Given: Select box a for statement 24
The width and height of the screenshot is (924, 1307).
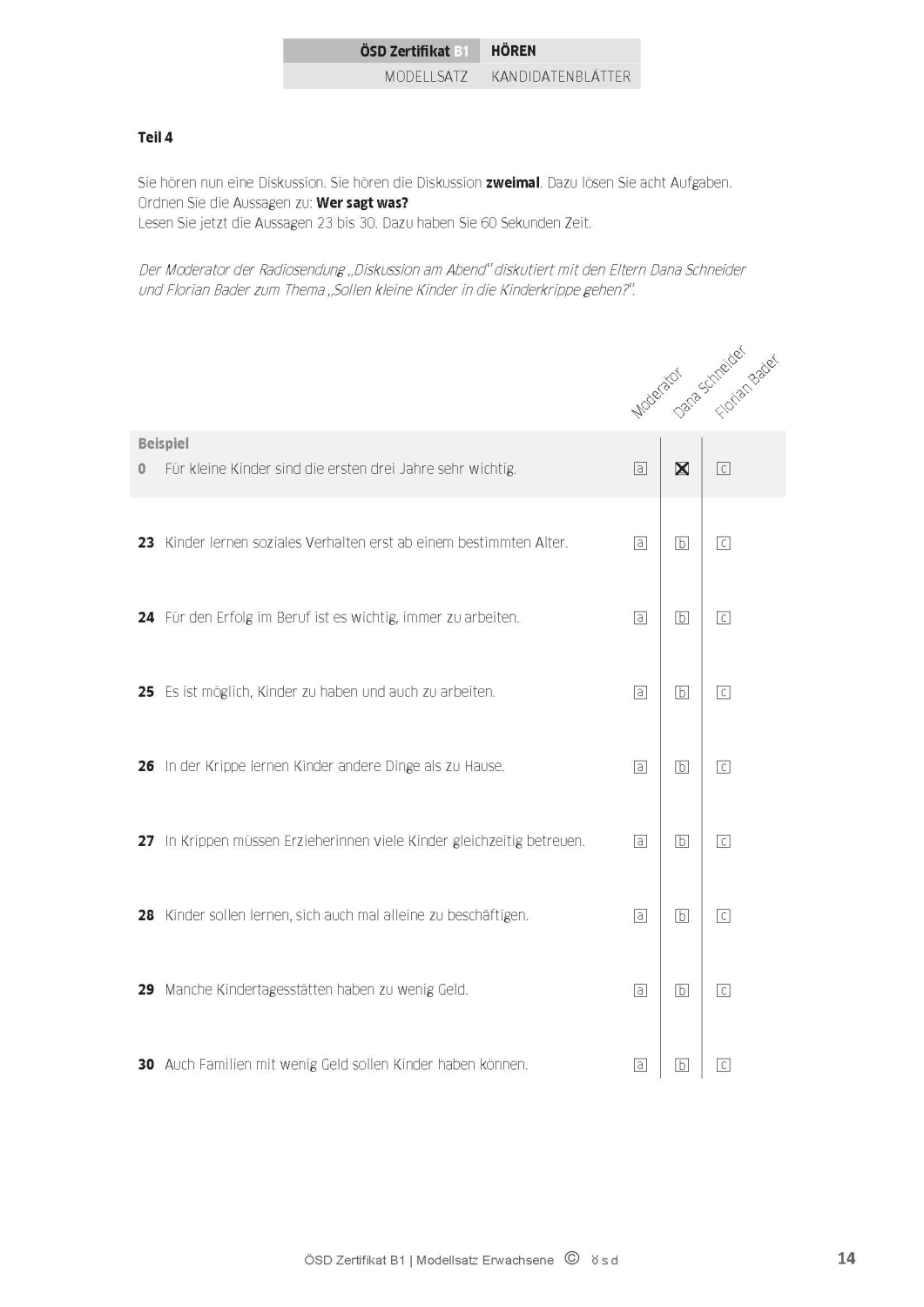Looking at the screenshot, I should pyautogui.click(x=641, y=618).
